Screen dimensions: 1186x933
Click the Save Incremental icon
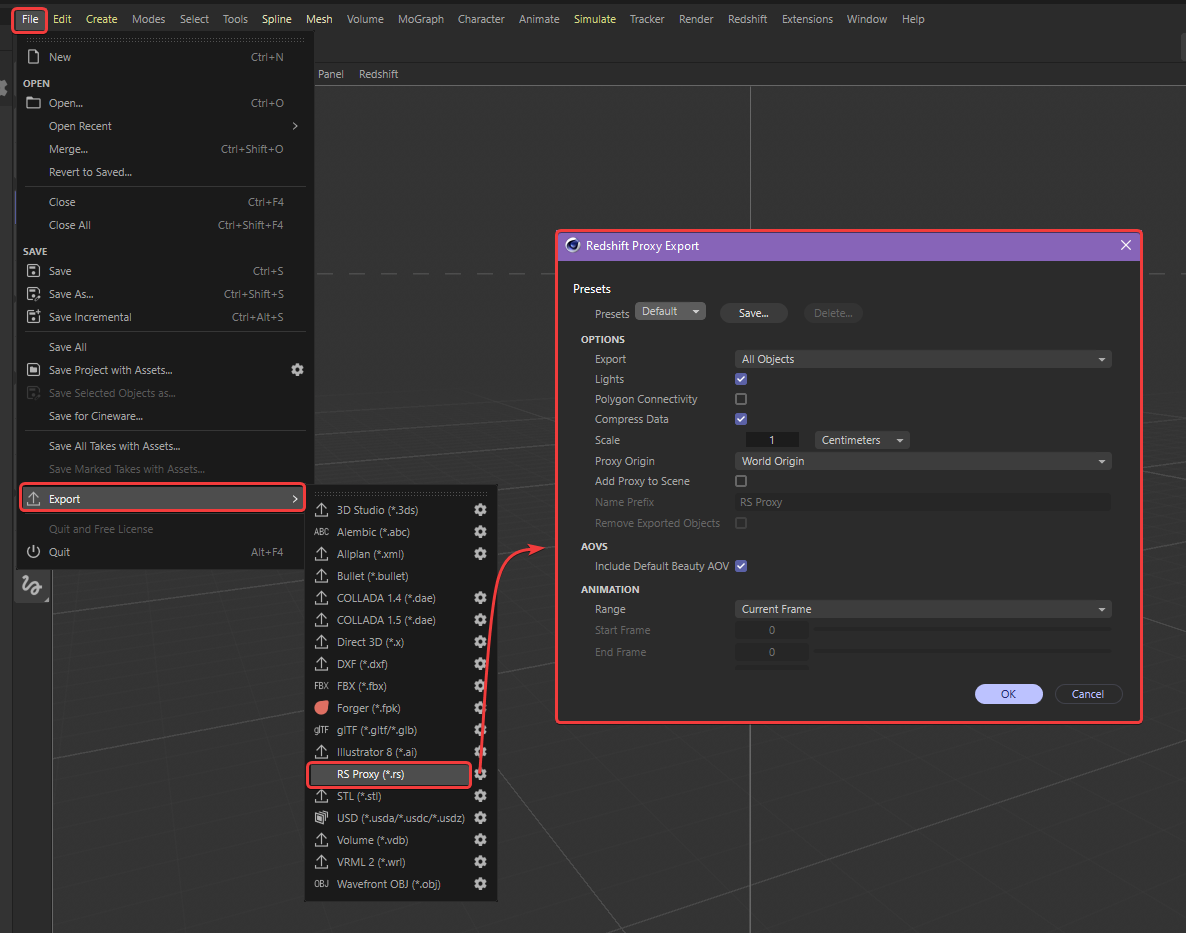tap(33, 317)
